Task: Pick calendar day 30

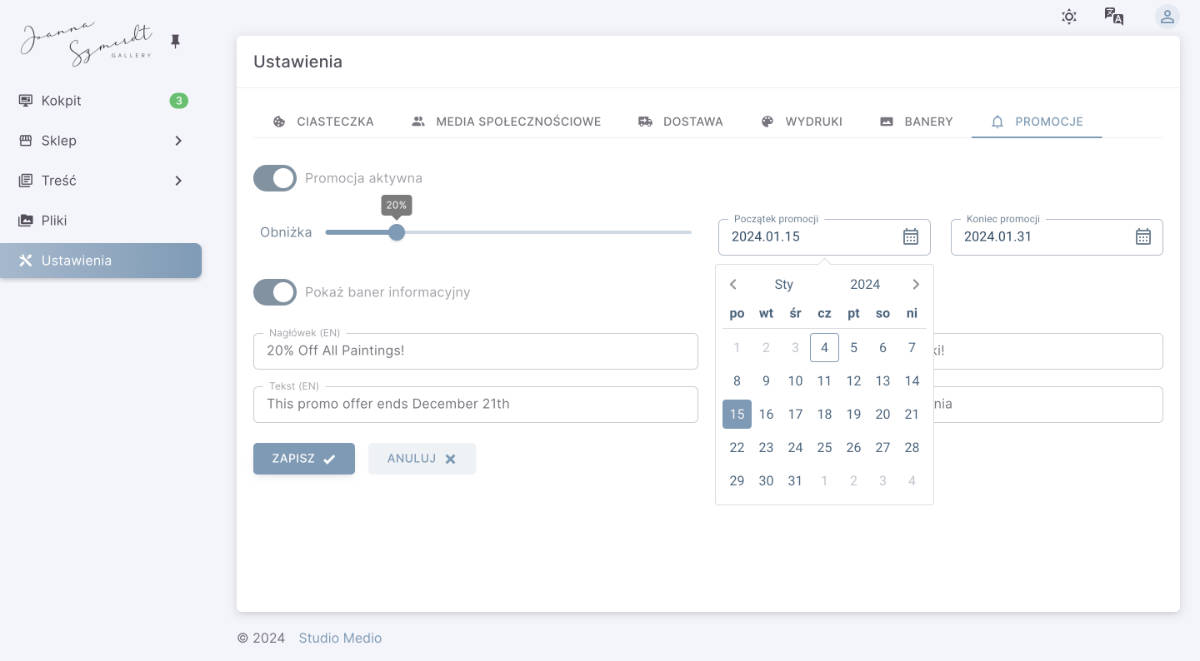Action: (766, 480)
